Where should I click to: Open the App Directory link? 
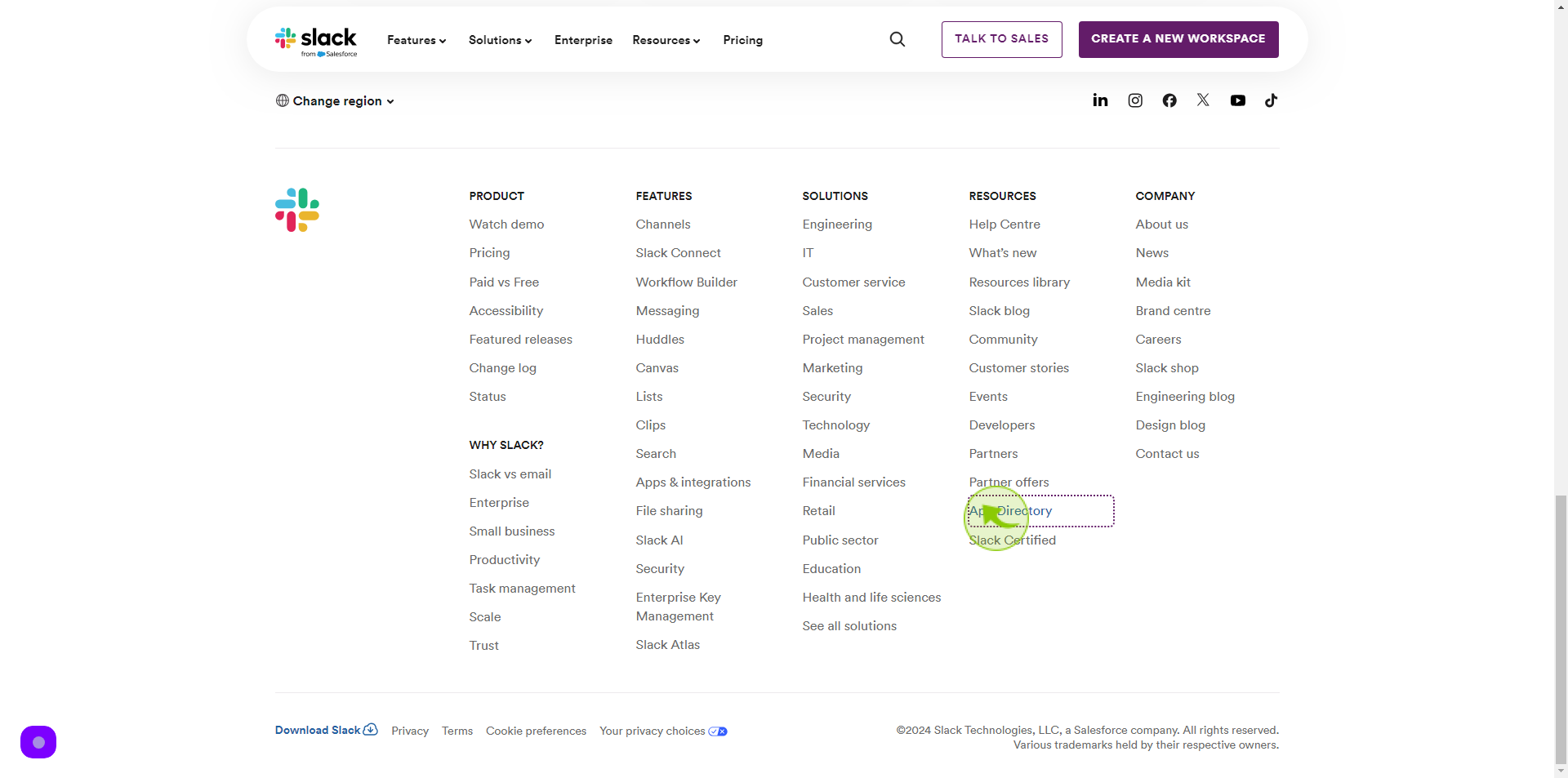(x=1011, y=511)
